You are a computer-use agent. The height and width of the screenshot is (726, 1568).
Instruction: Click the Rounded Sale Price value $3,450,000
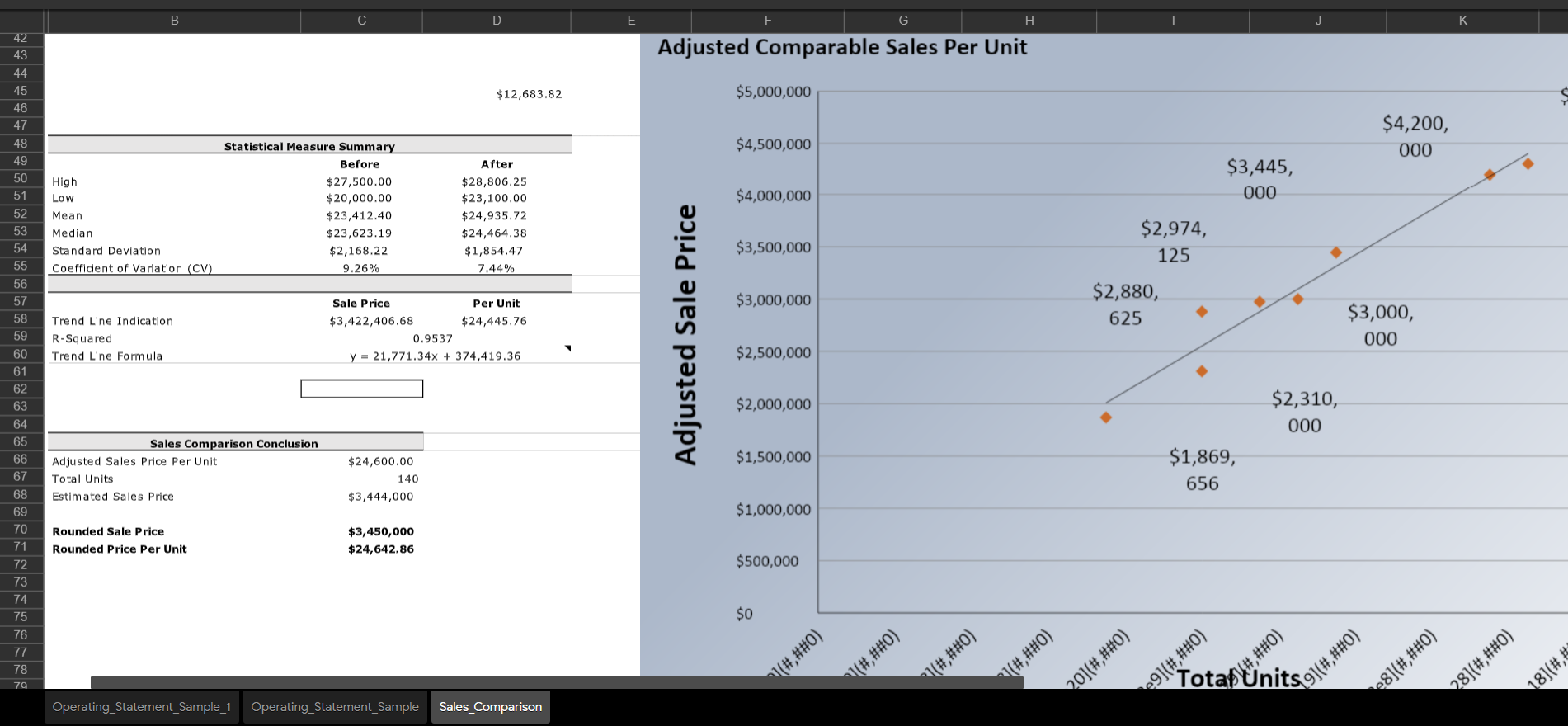click(x=381, y=532)
